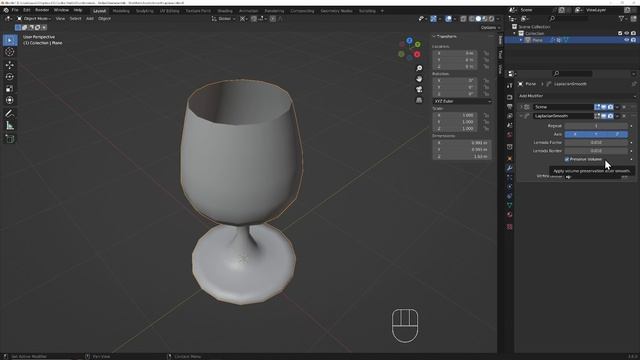Select the Select Box tool in the toolbar
The image size is (640, 360).
[x=10, y=40]
